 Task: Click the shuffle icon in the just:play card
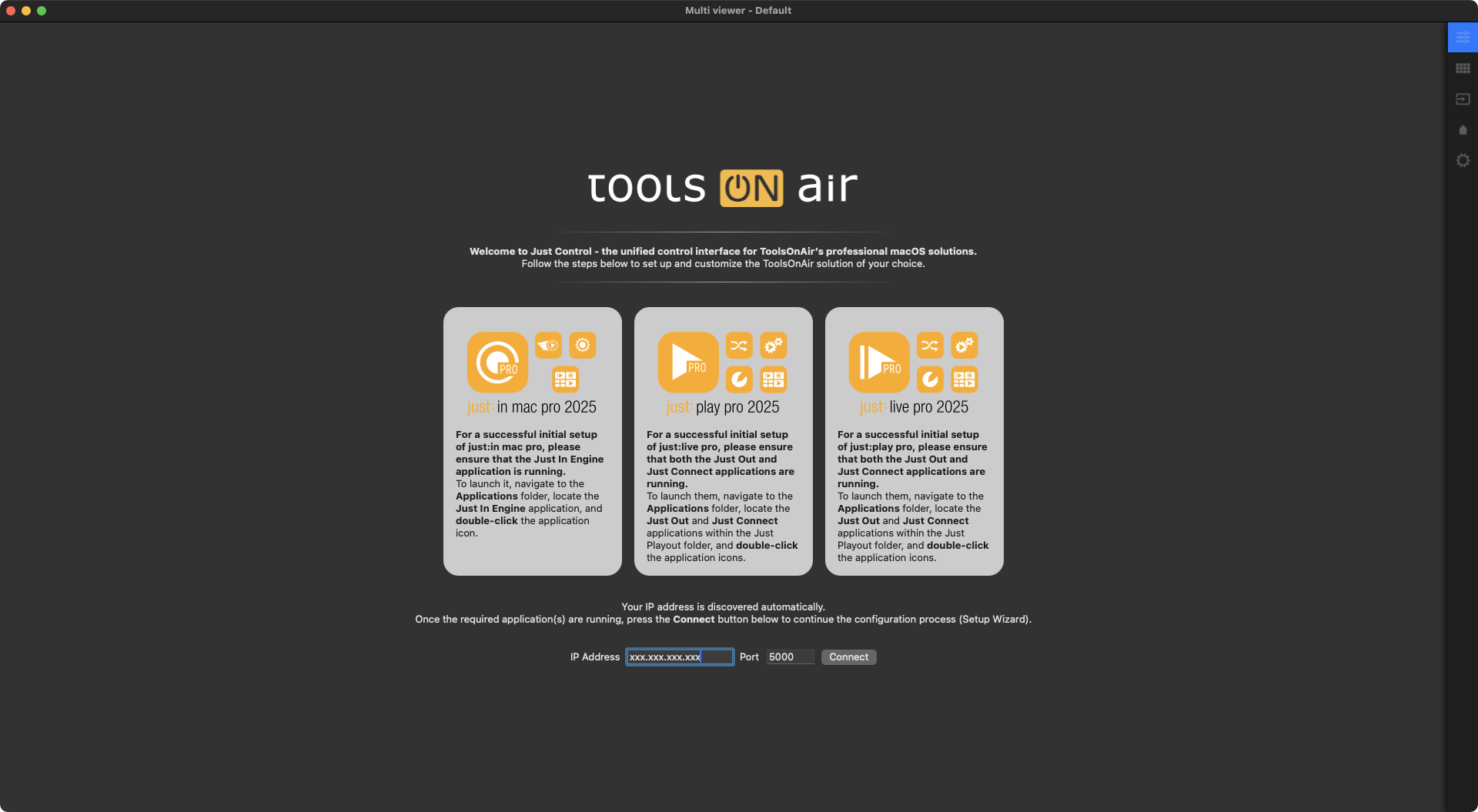739,346
